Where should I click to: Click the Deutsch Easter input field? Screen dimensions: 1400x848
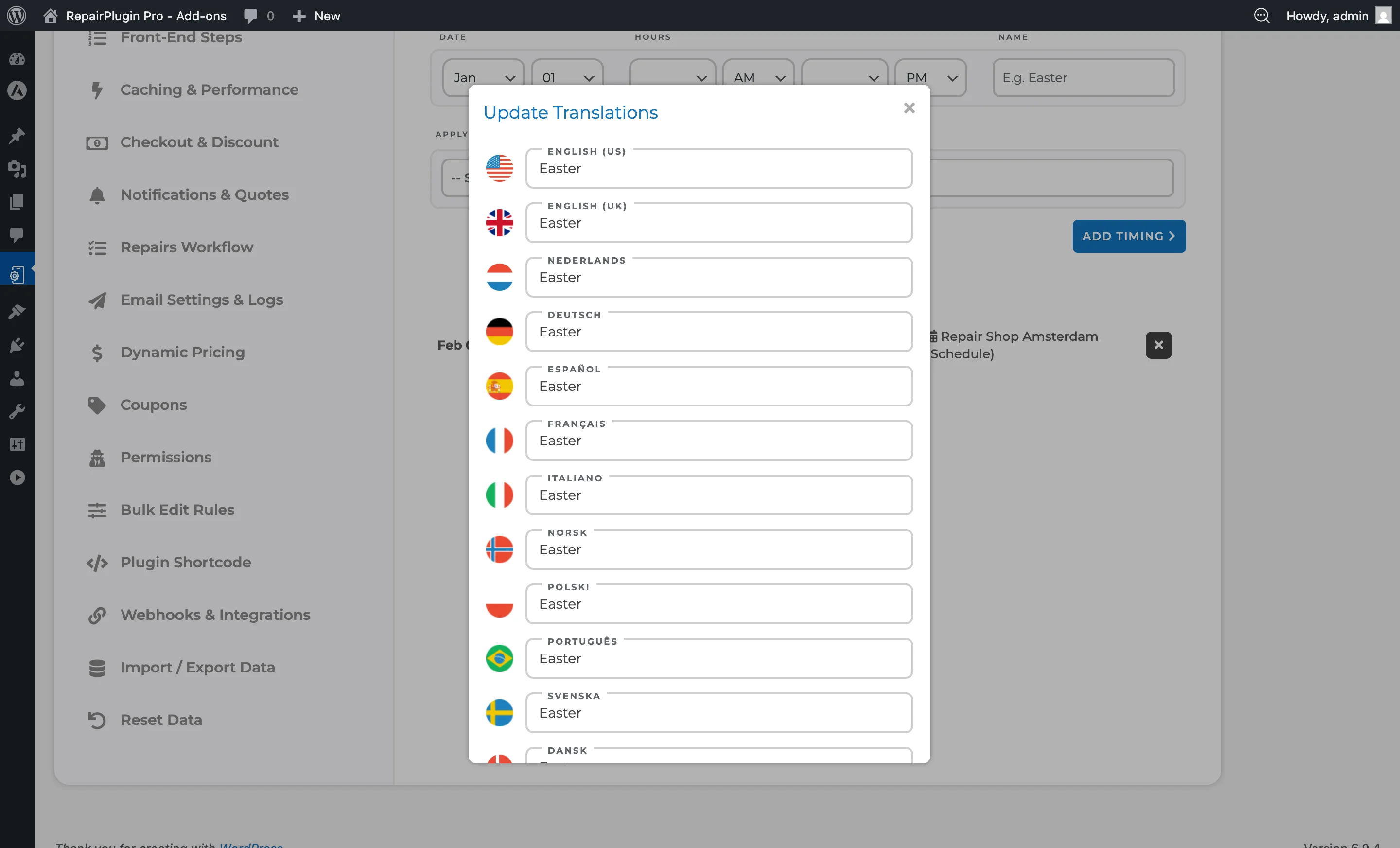coord(718,332)
